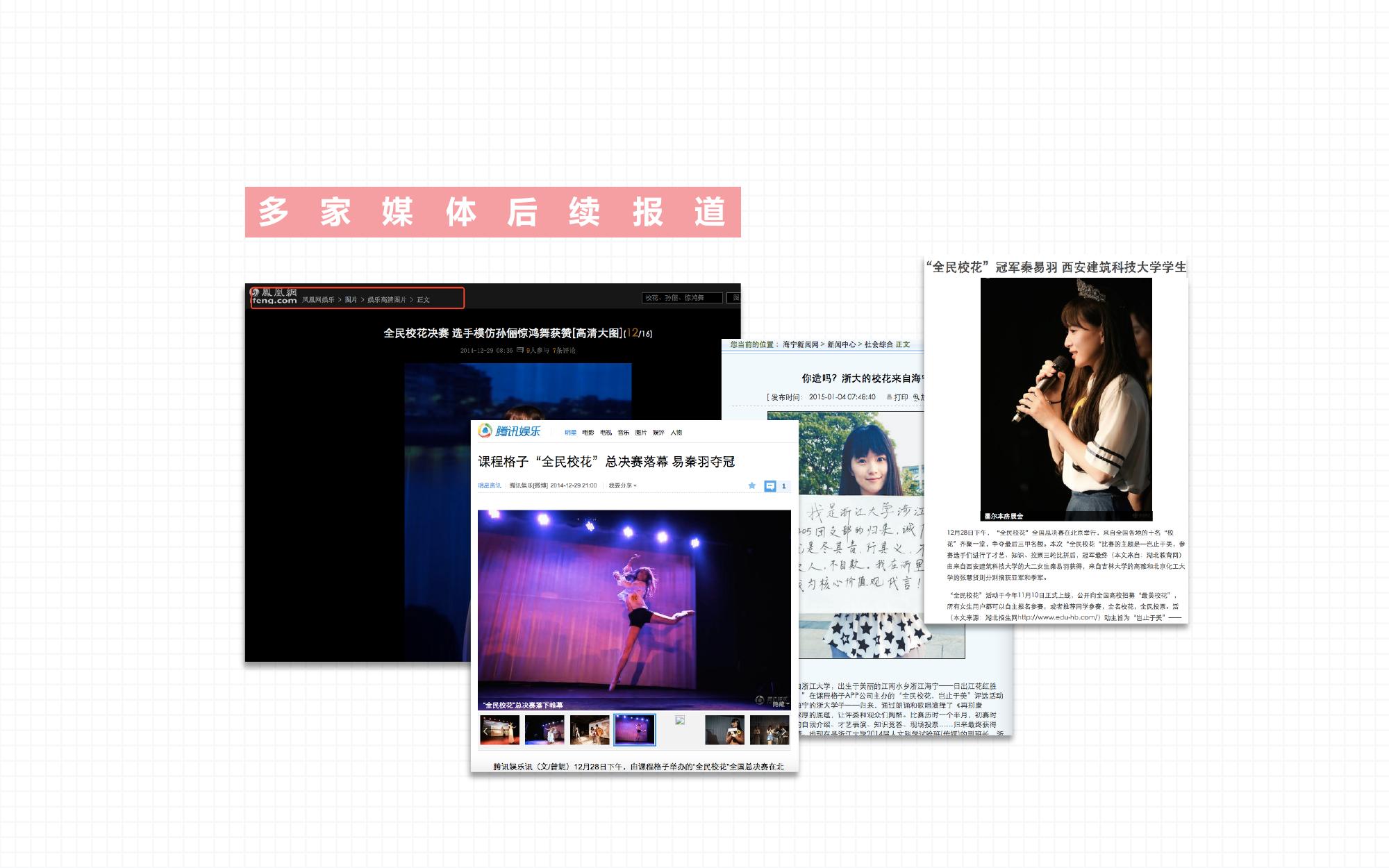
Task: Click the main jumping dancer photo
Action: point(634,610)
